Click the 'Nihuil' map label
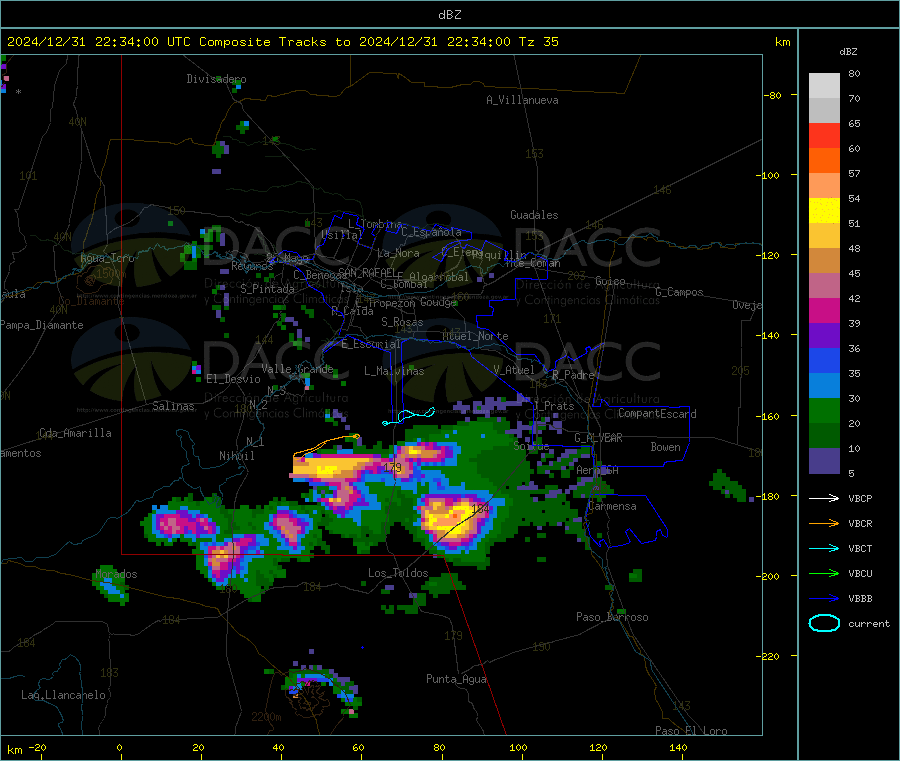 click(236, 456)
